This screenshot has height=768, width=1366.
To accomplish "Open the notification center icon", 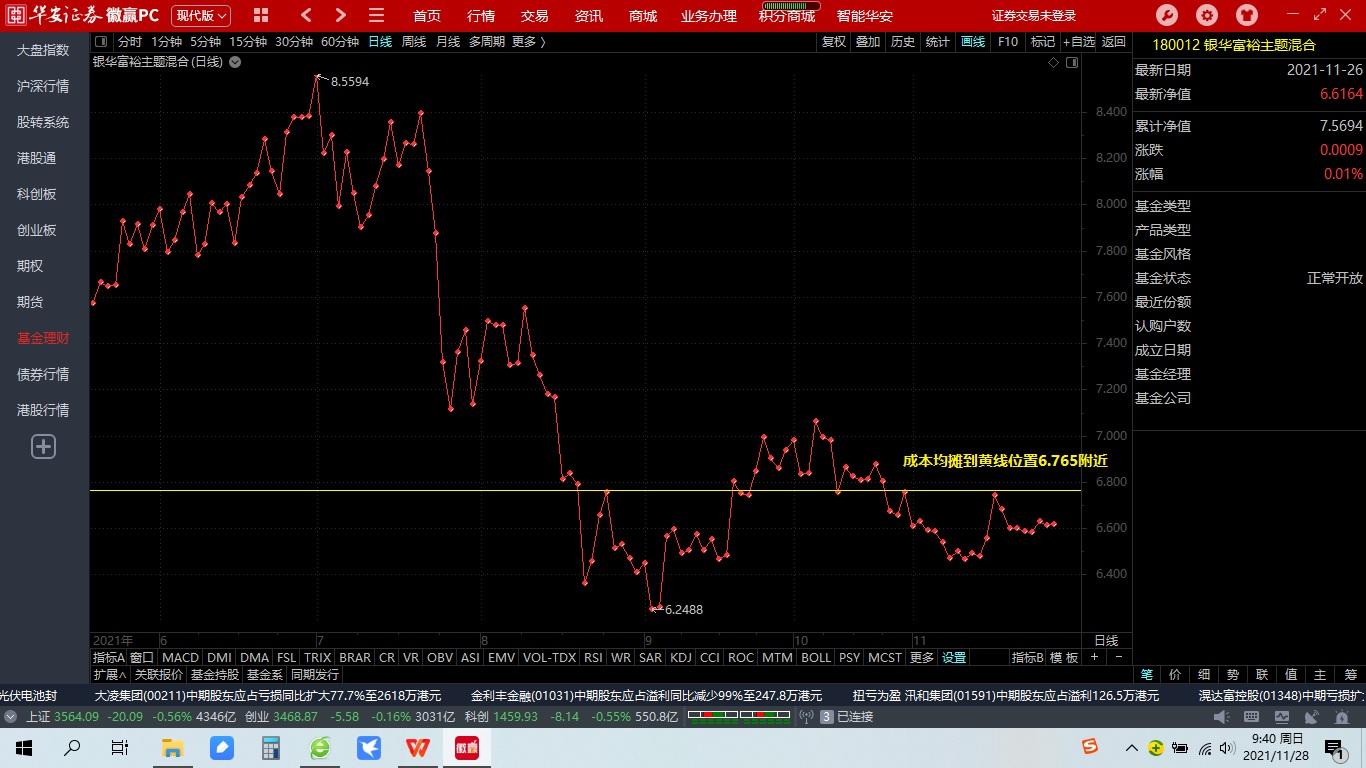I will 1334,748.
